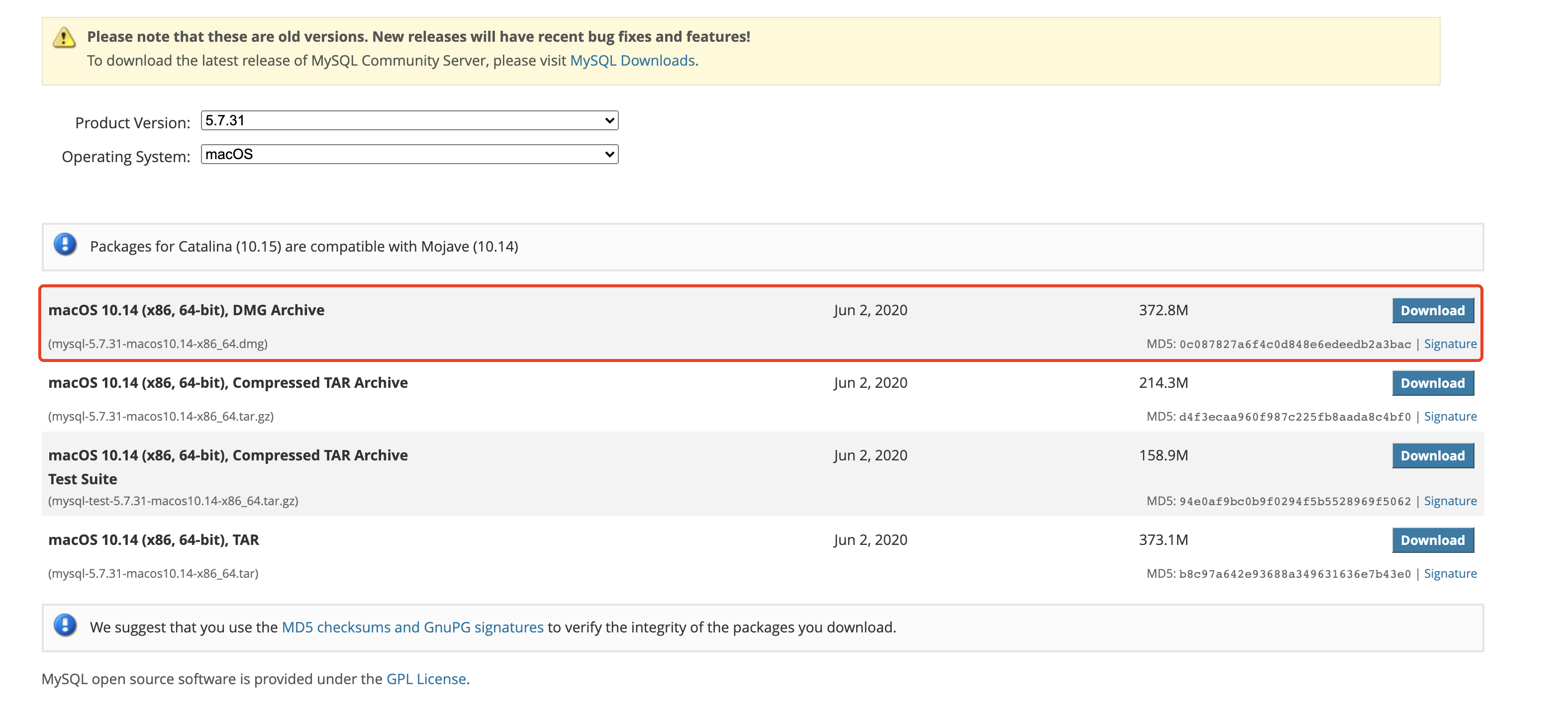
Task: Open Signature link for Test Suite
Action: tap(1450, 501)
